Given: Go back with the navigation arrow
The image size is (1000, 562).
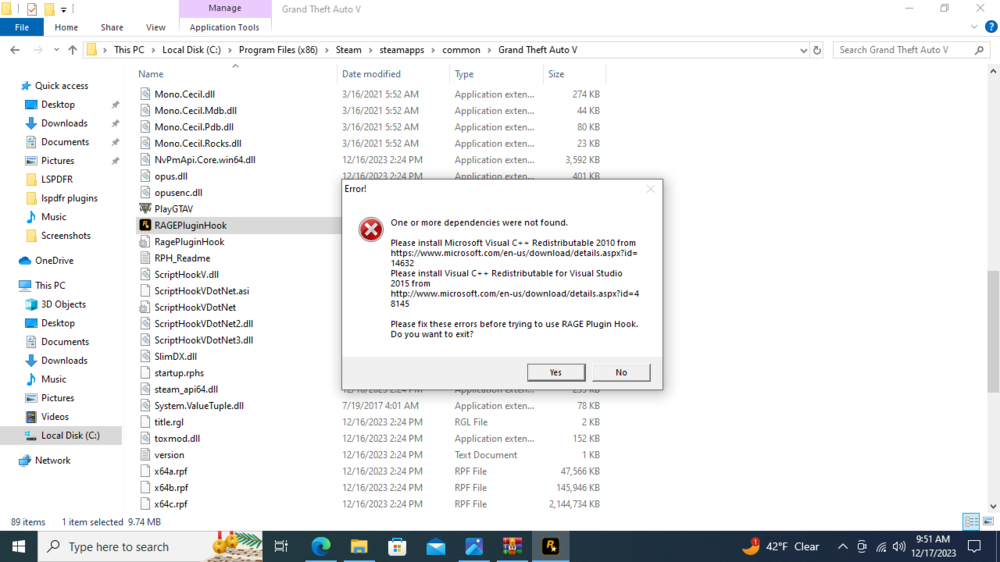Looking at the screenshot, I should (15, 50).
